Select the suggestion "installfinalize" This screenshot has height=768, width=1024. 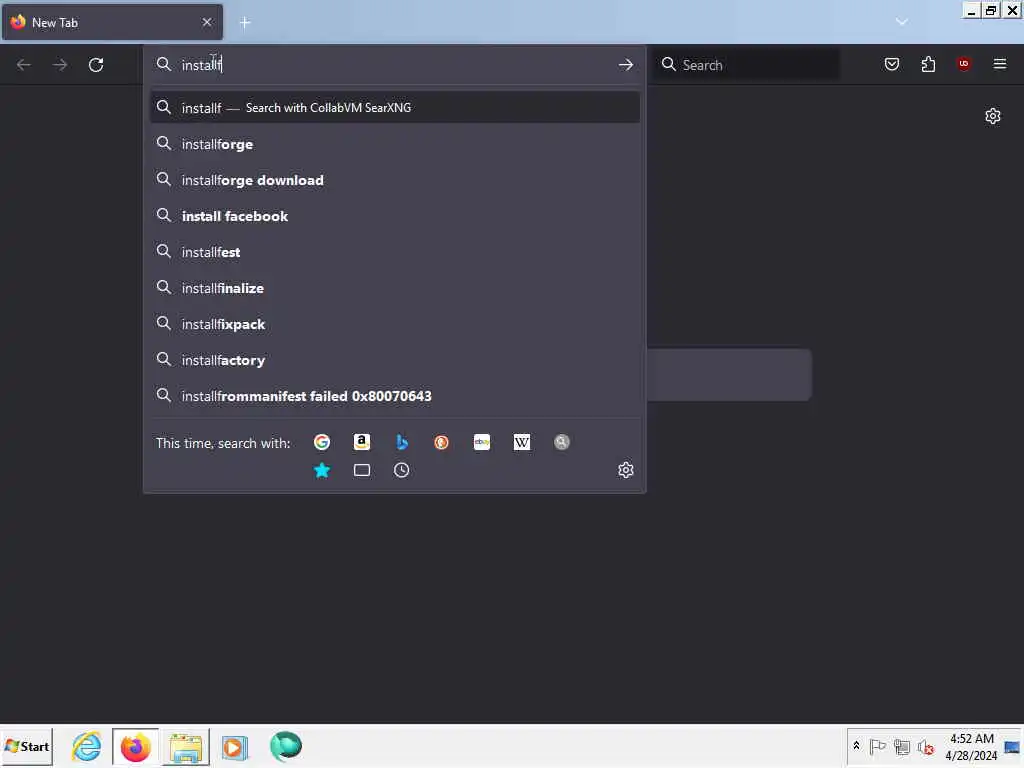pos(394,288)
